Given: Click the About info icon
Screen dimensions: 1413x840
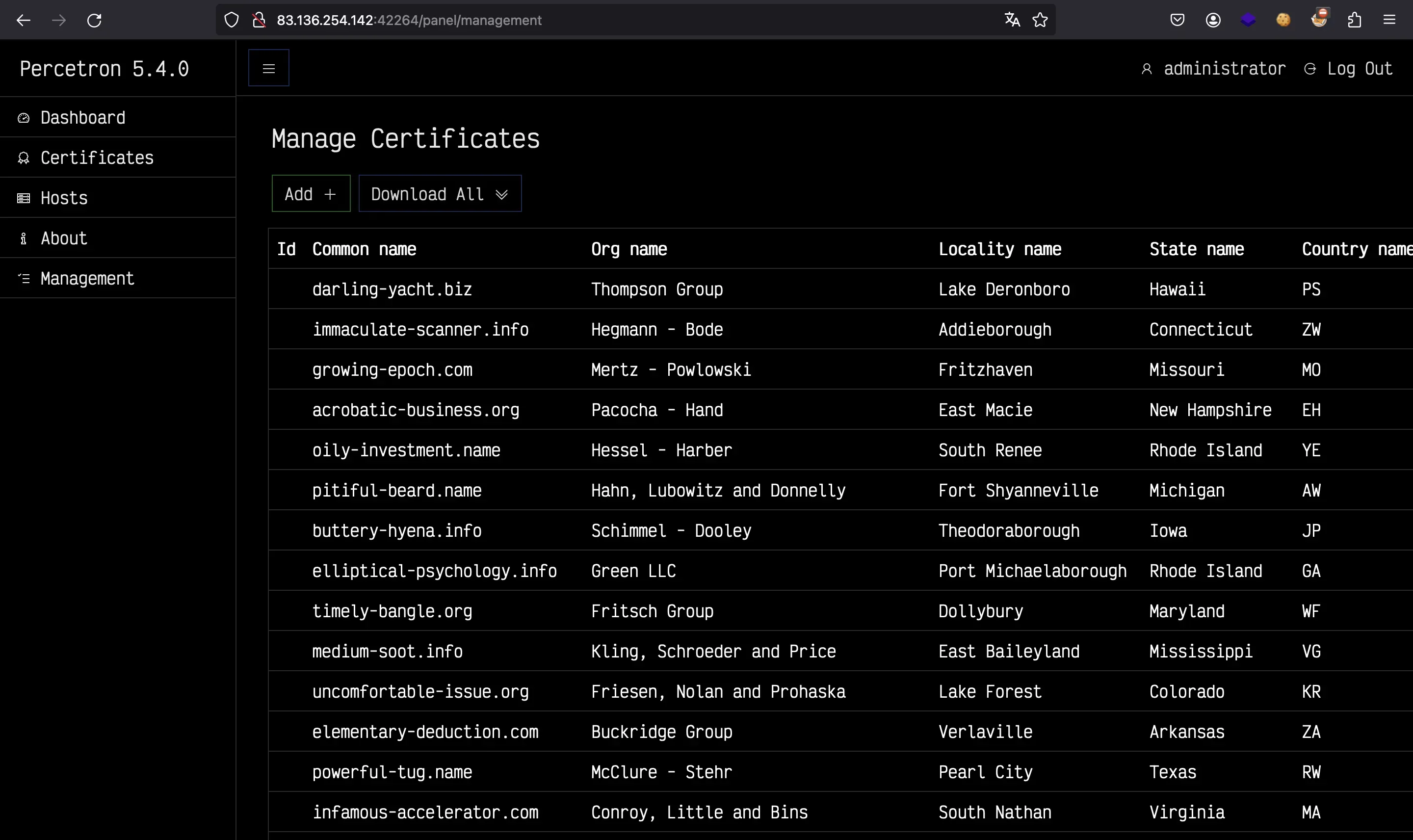Looking at the screenshot, I should point(23,238).
